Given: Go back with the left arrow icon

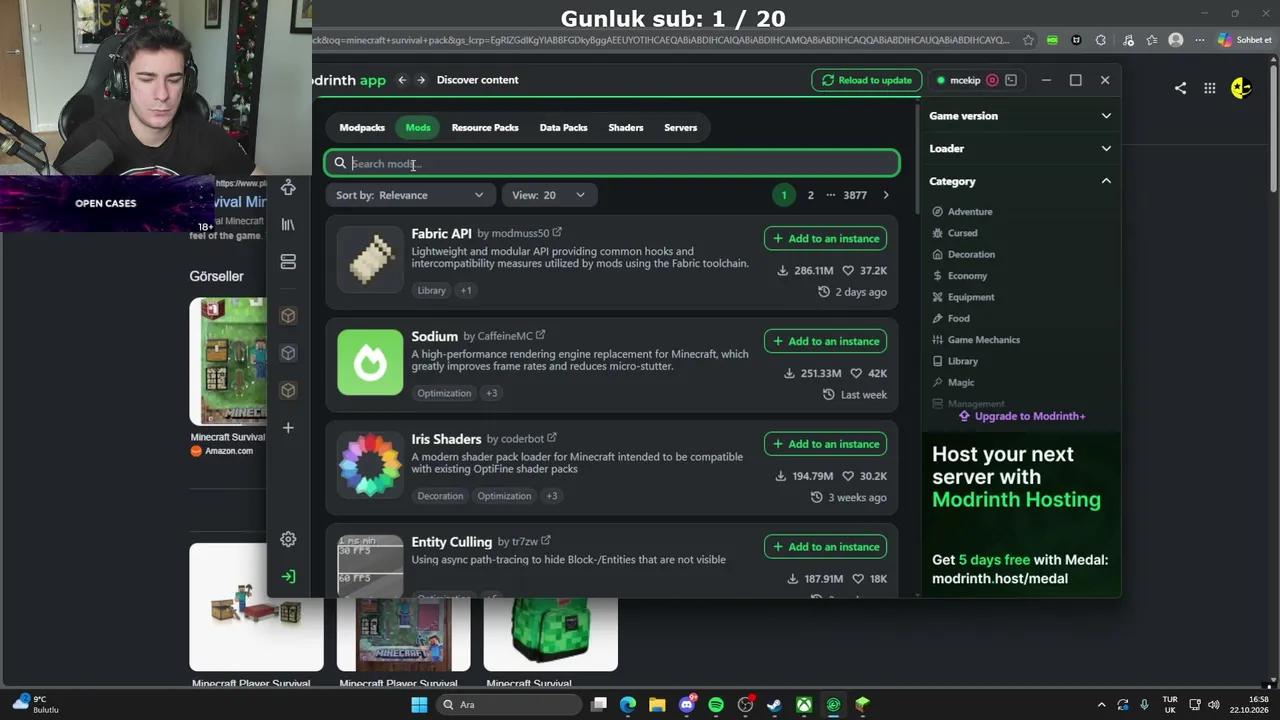Looking at the screenshot, I should pyautogui.click(x=402, y=80).
